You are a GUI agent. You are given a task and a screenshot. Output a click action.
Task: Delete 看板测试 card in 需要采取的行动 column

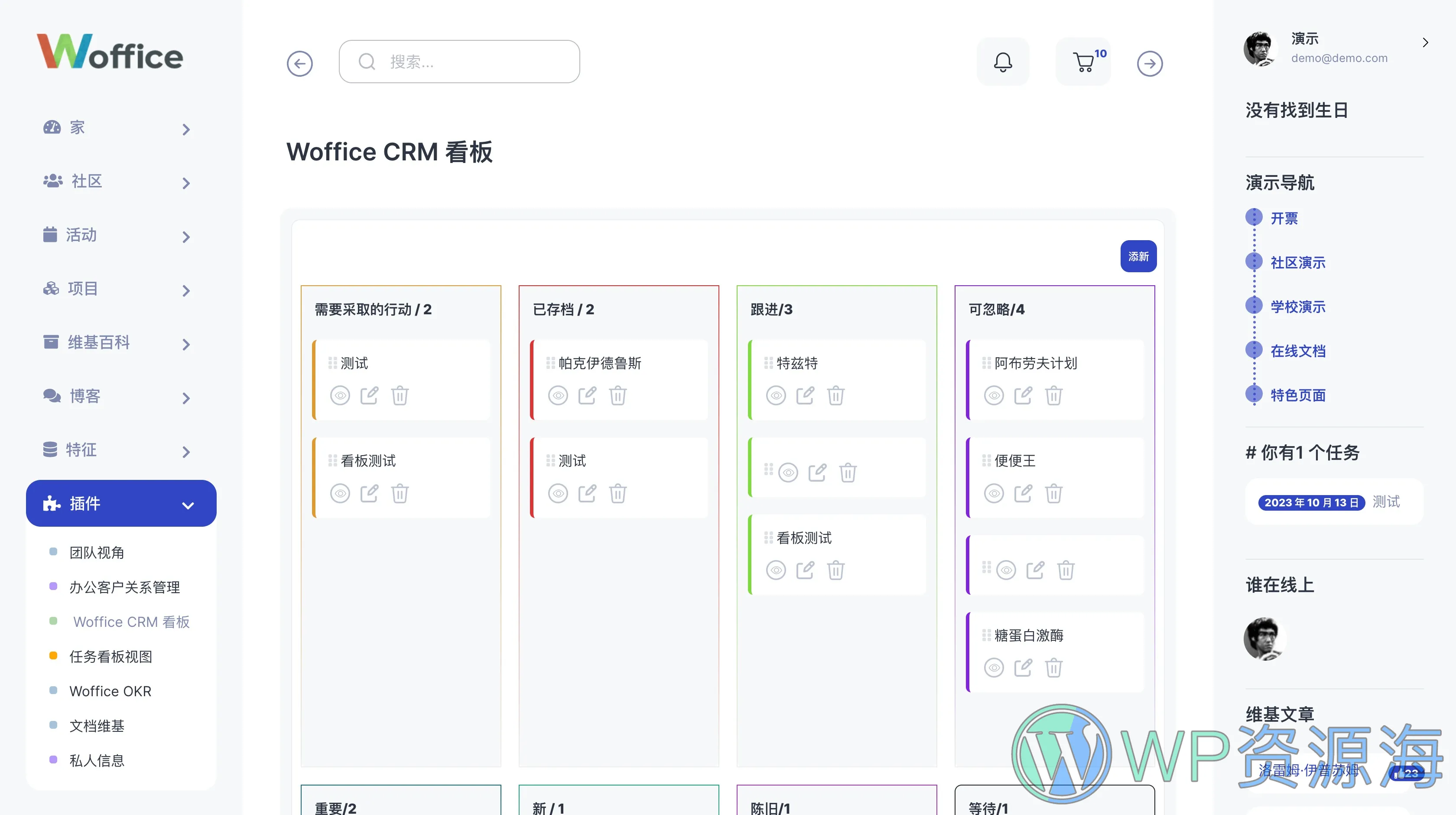[400, 492]
